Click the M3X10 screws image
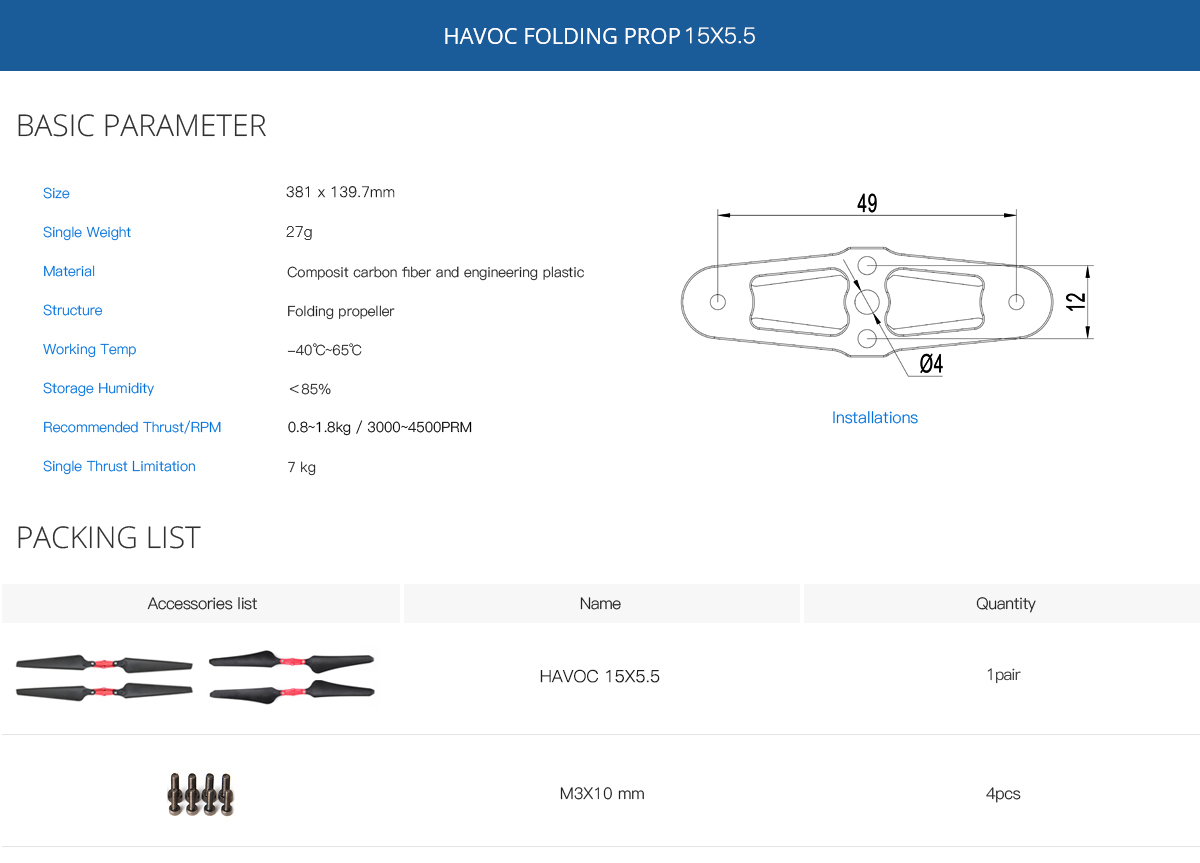The width and height of the screenshot is (1200, 863). (x=201, y=794)
